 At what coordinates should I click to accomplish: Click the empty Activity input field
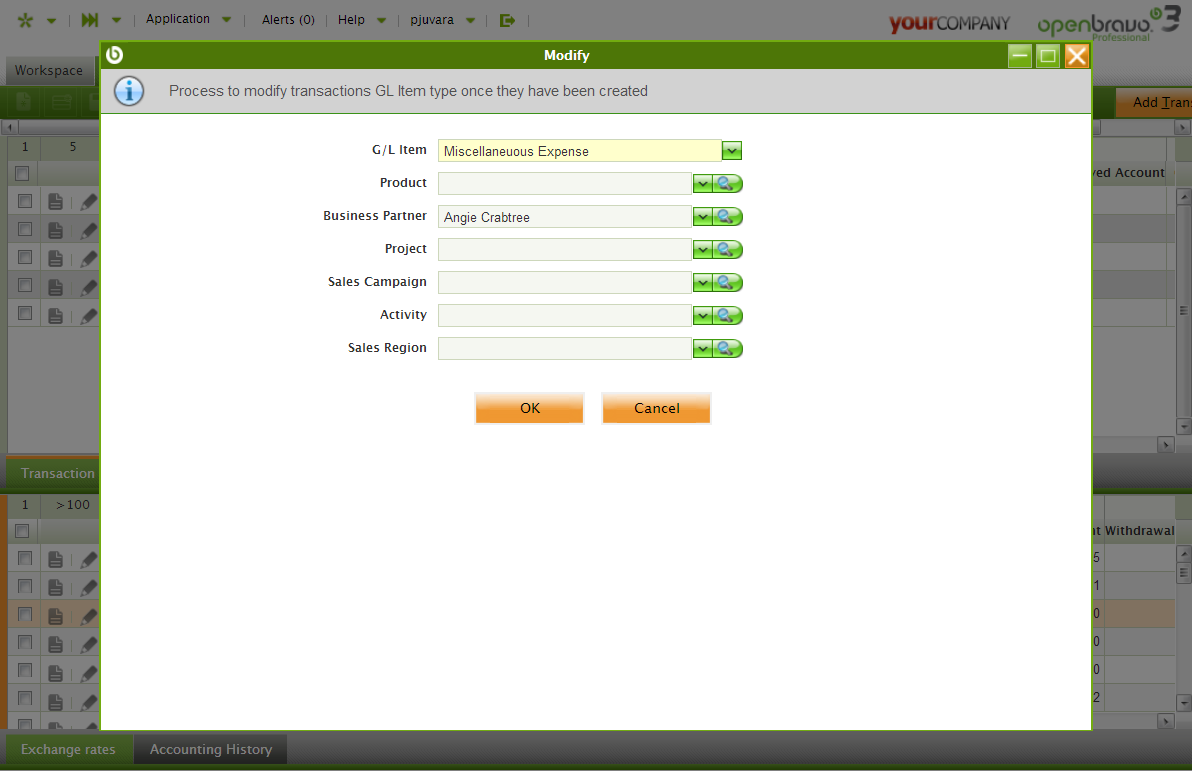(x=565, y=316)
